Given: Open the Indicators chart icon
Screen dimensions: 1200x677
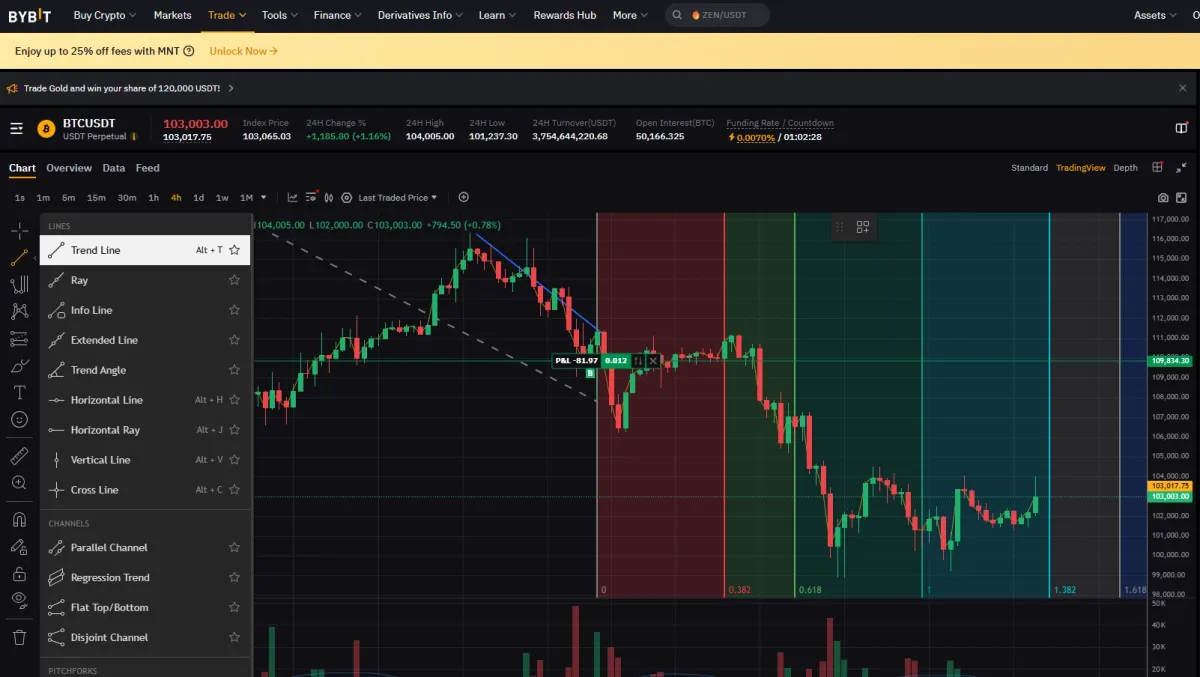Looking at the screenshot, I should pyautogui.click(x=293, y=197).
